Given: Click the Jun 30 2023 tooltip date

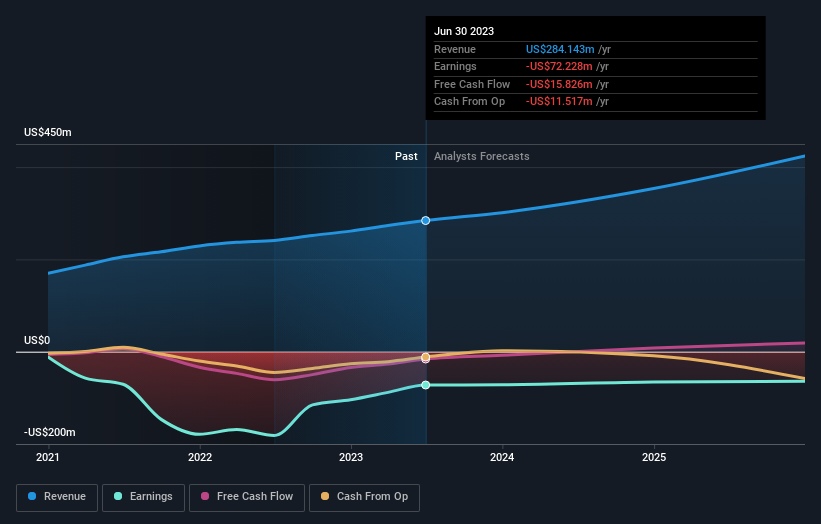Looking at the screenshot, I should pos(464,31).
